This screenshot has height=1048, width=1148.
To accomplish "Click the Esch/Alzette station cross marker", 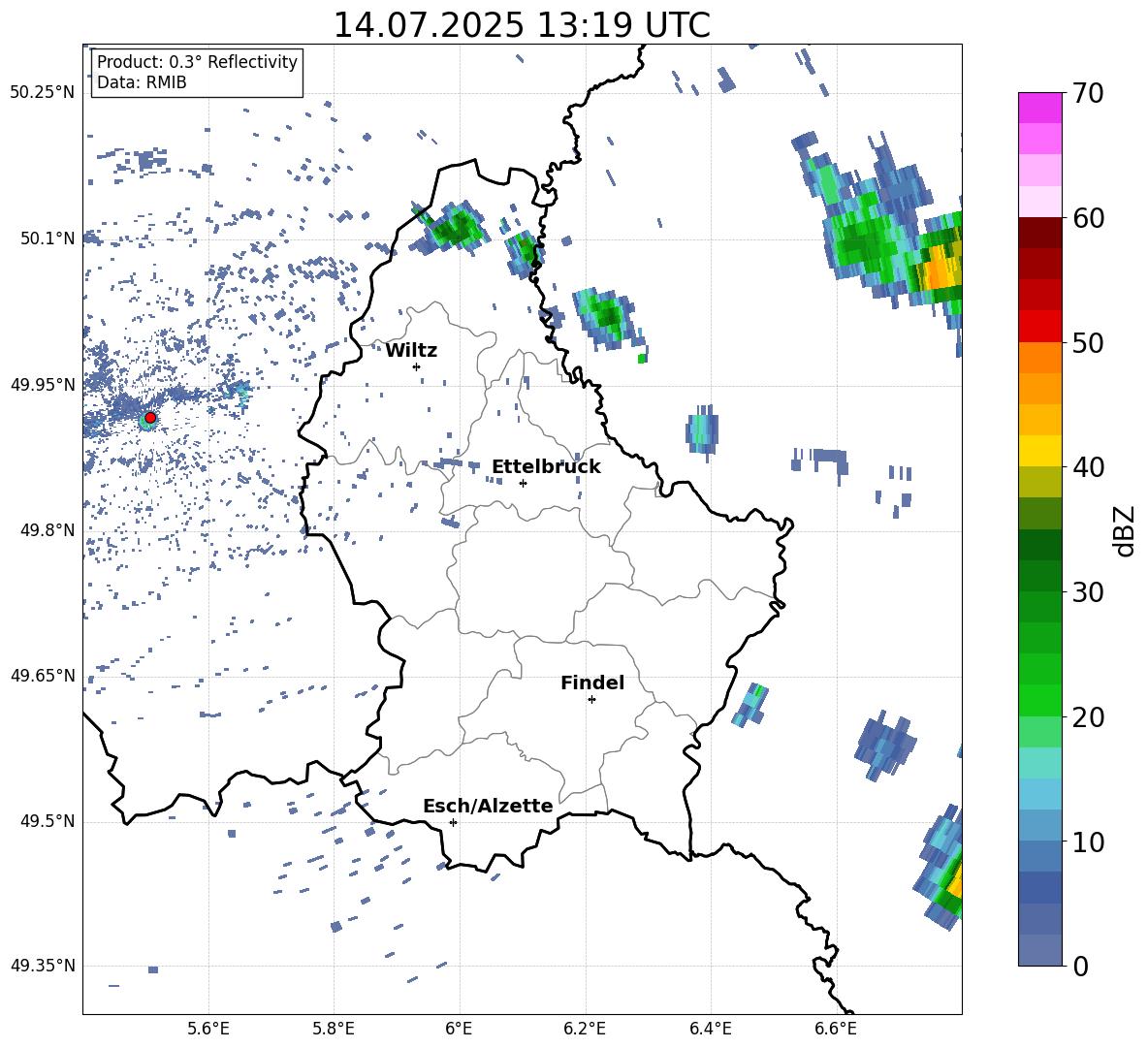I will [453, 822].
